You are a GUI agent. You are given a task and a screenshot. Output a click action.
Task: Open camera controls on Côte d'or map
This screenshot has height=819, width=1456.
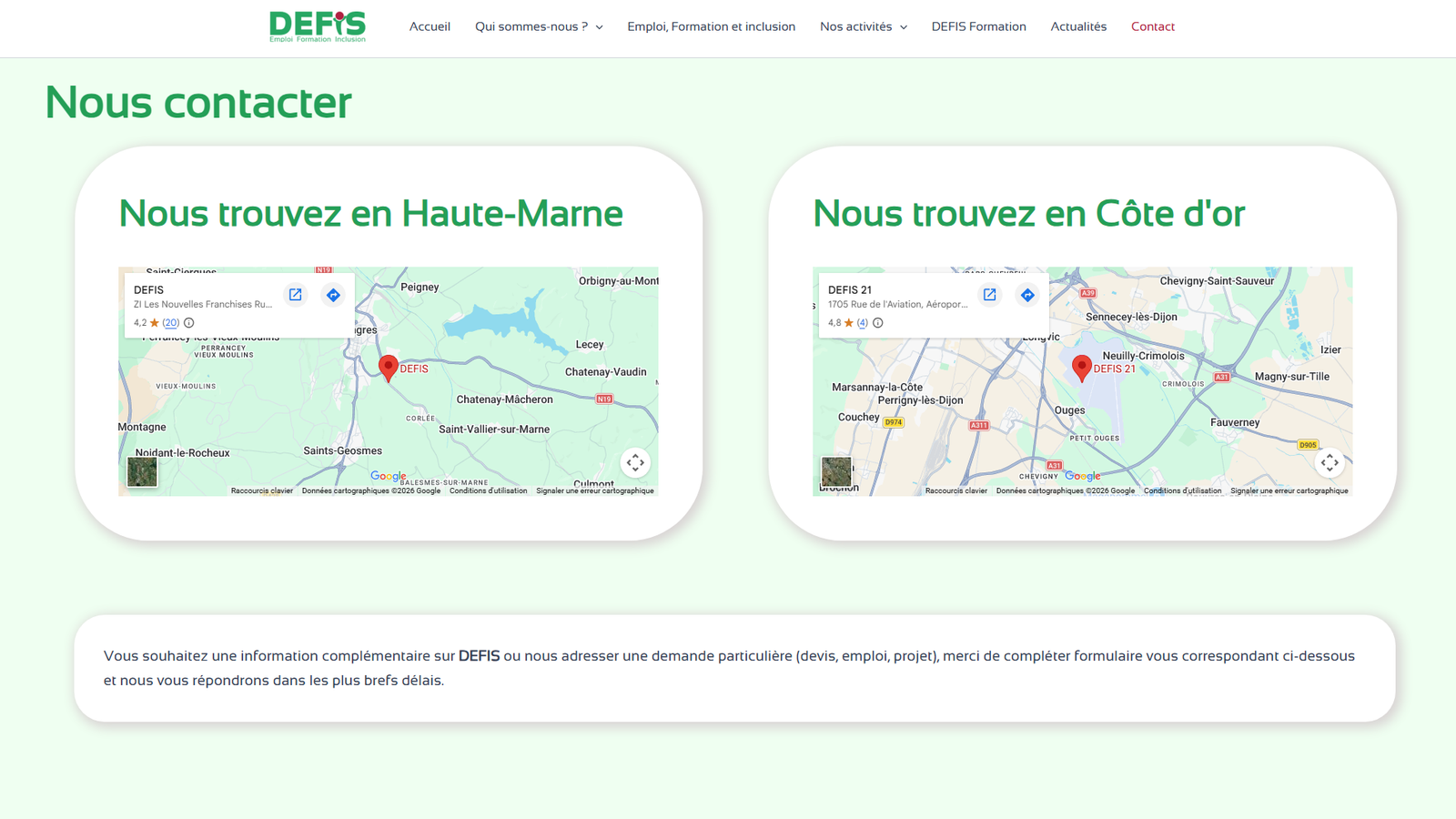(x=1330, y=463)
